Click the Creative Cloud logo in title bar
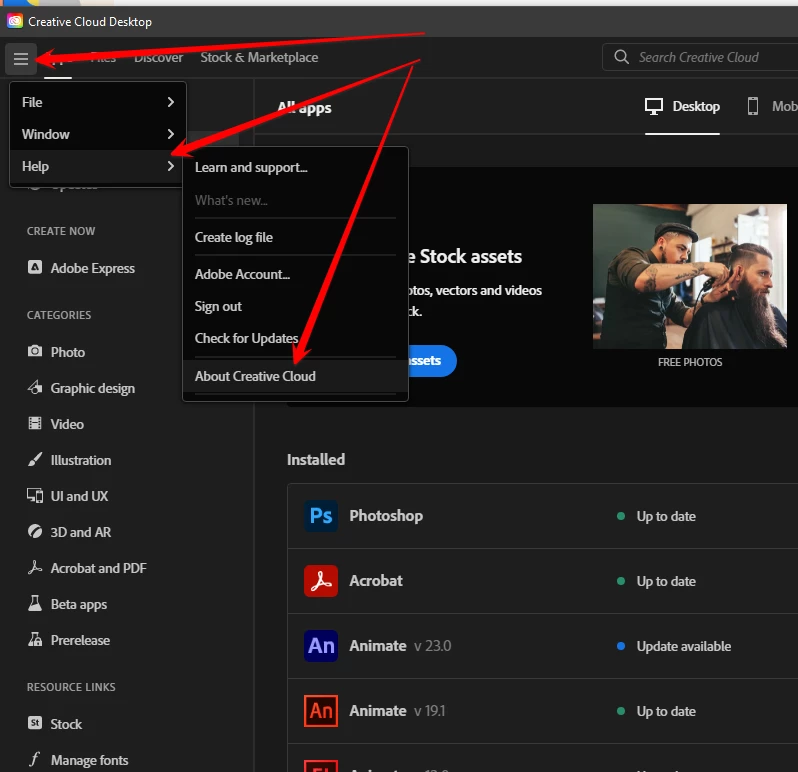This screenshot has width=798, height=772. (x=15, y=21)
